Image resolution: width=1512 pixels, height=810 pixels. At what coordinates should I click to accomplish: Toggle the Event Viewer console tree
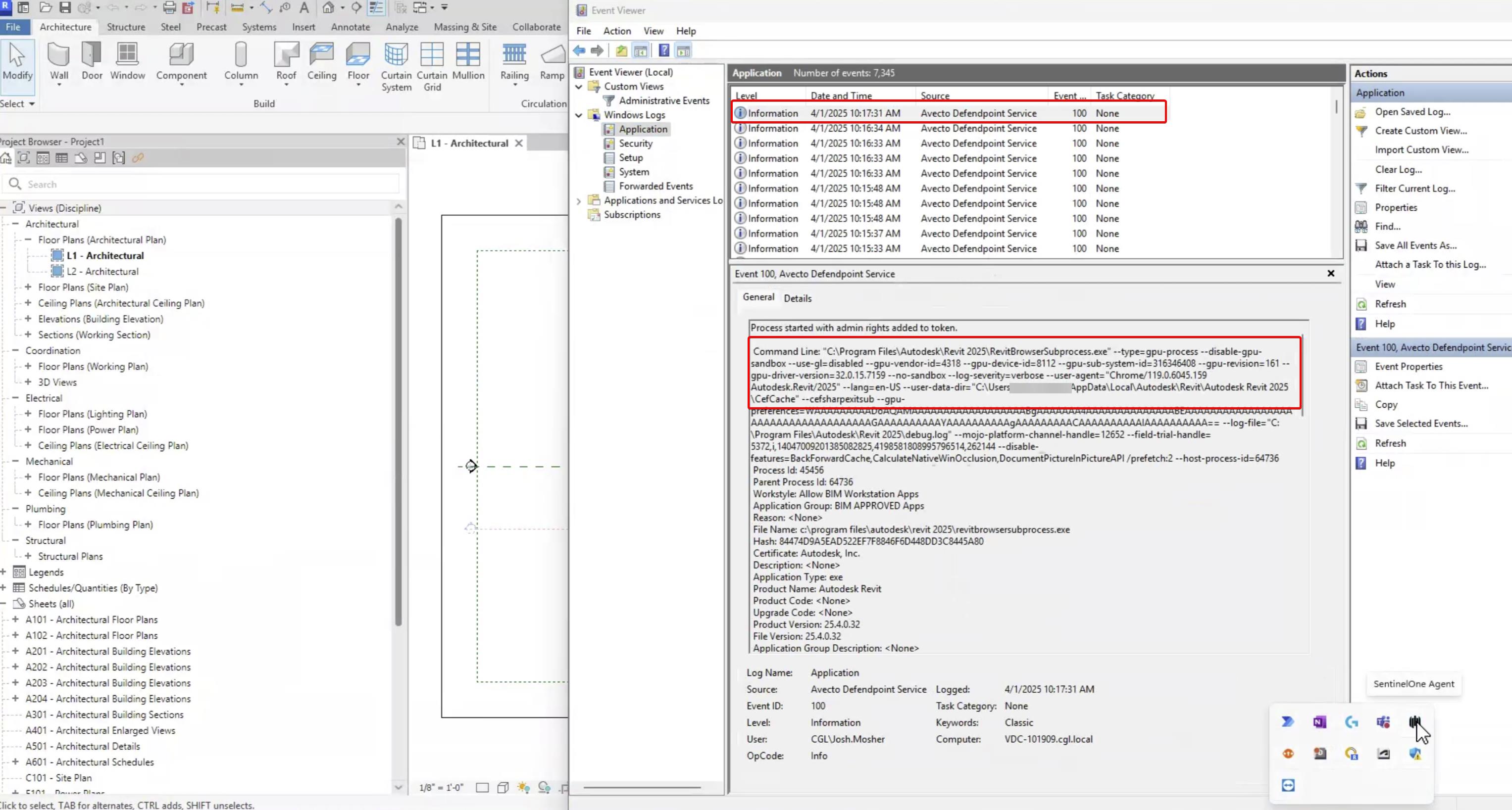[x=641, y=50]
